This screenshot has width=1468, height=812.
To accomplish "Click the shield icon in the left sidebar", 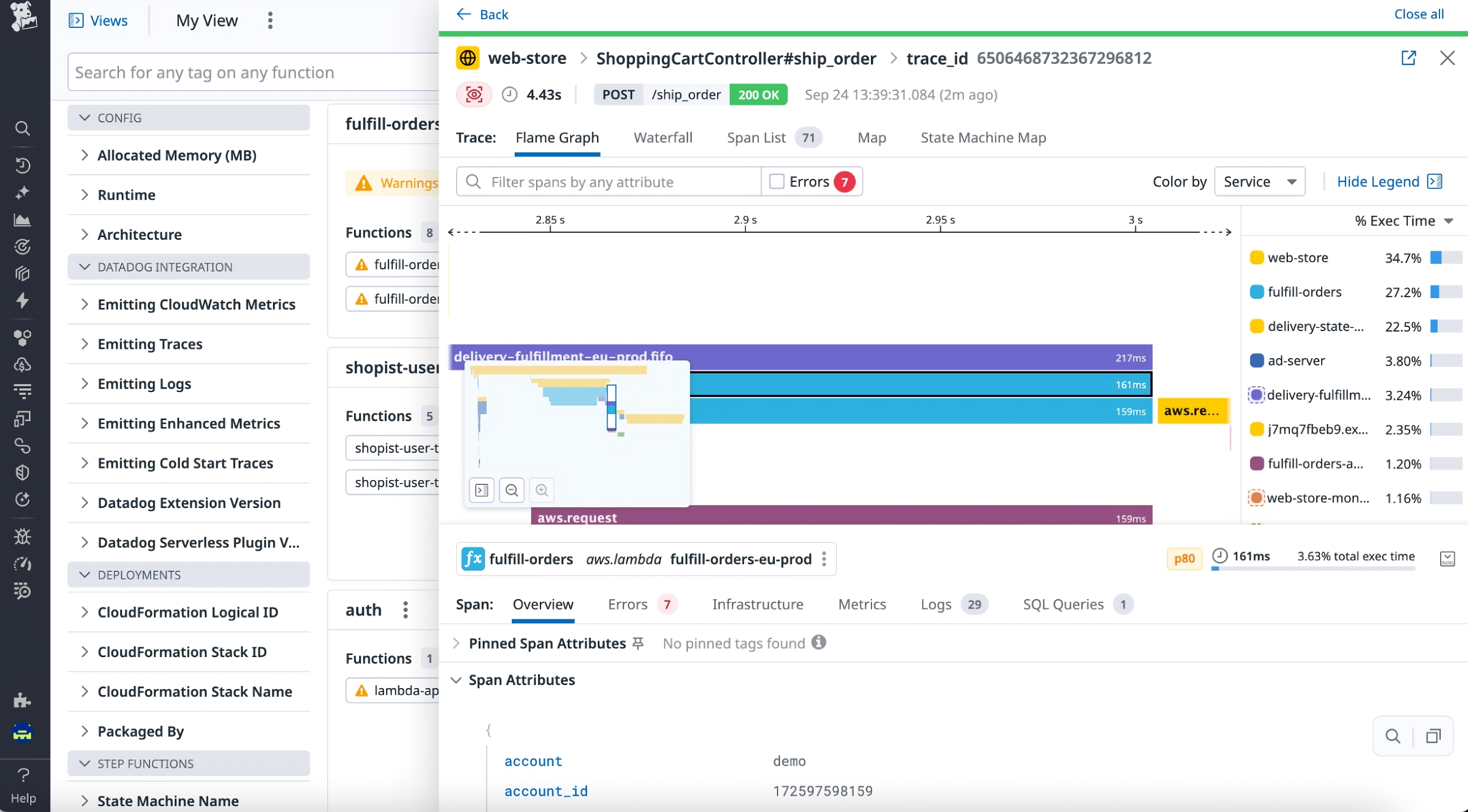I will tap(23, 472).
